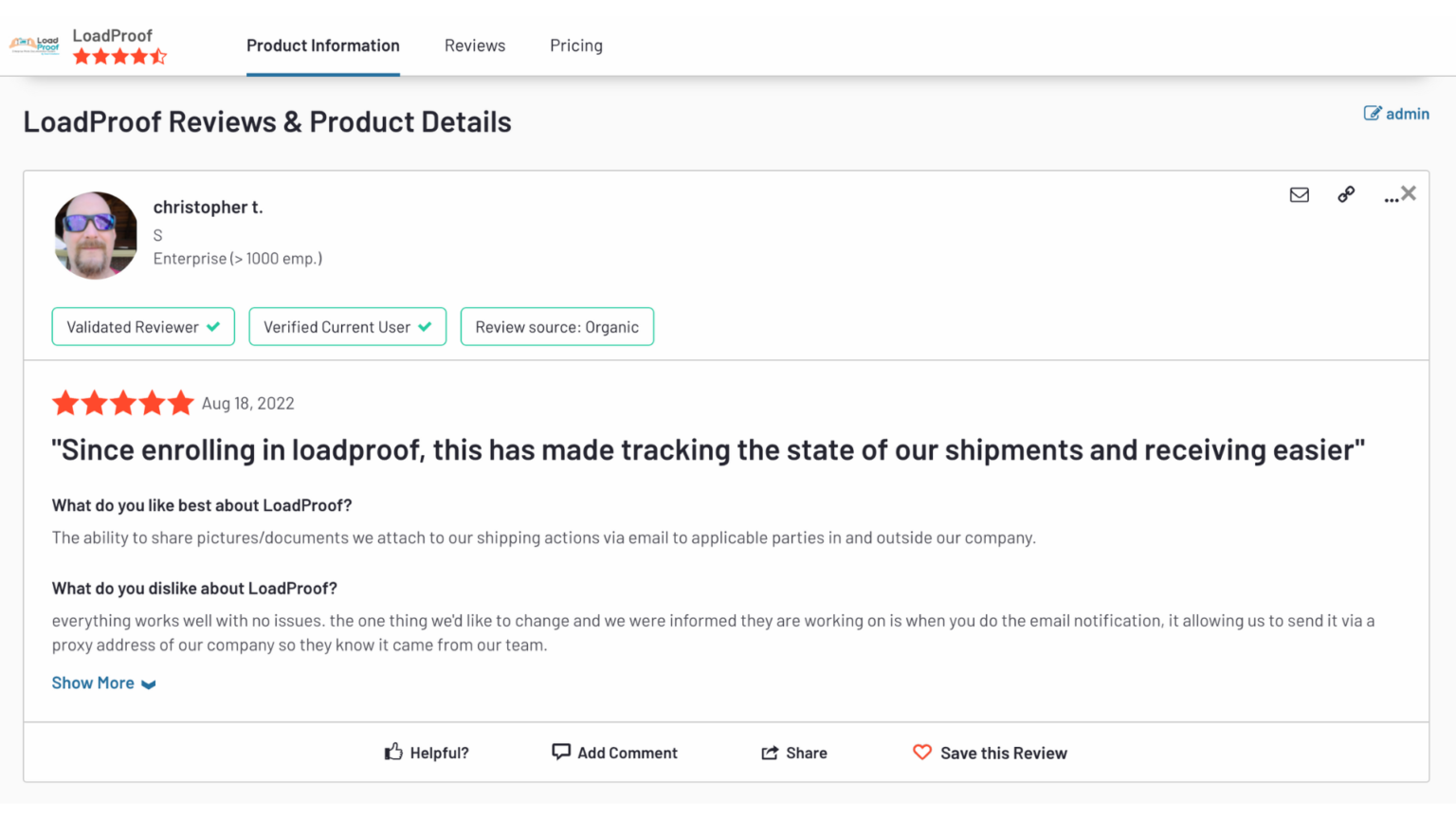
Task: Click the LoadProof star rating in header
Action: (119, 57)
